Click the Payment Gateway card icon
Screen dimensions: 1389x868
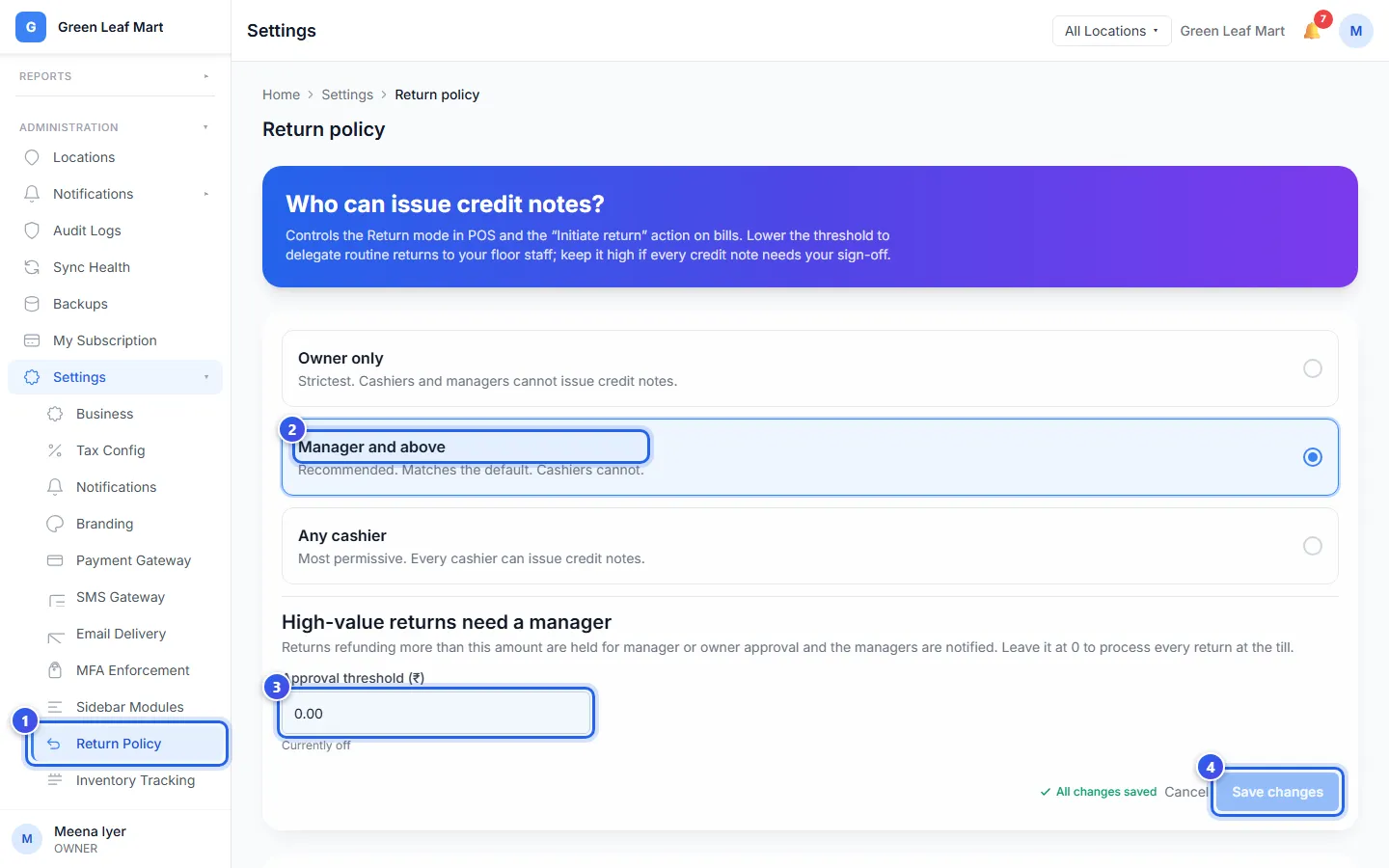(55, 560)
